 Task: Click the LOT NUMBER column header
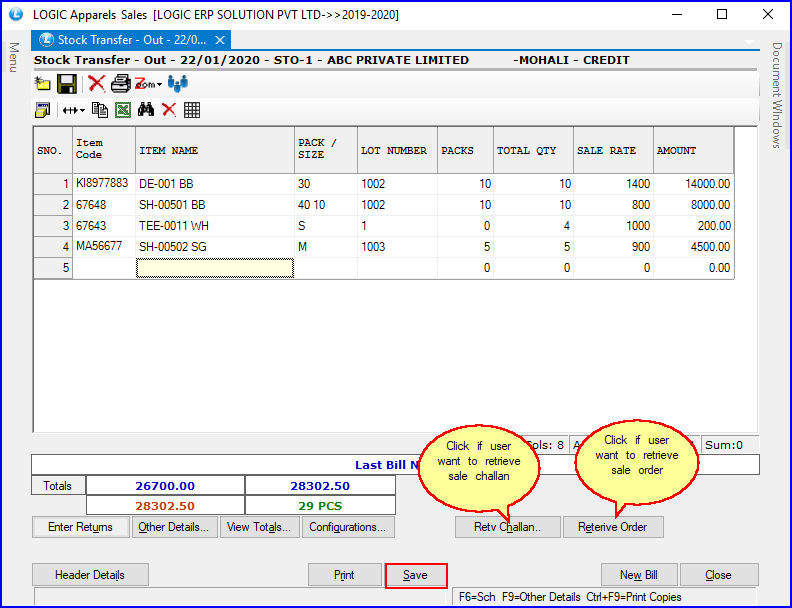click(x=397, y=150)
